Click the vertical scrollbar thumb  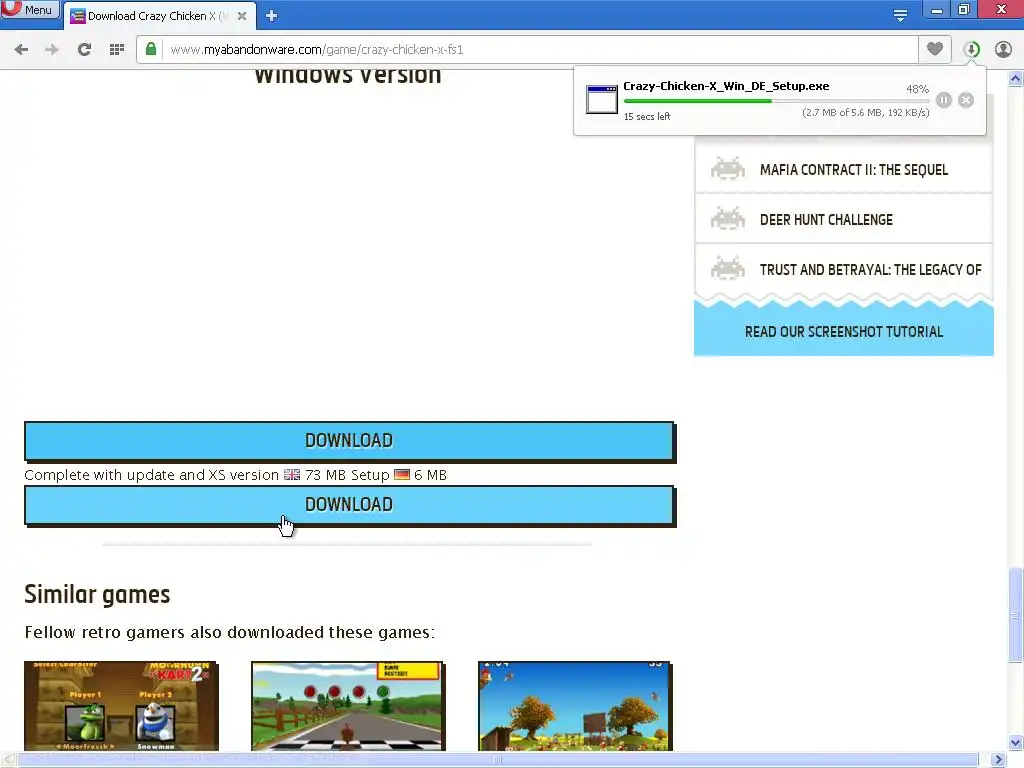(x=1016, y=615)
